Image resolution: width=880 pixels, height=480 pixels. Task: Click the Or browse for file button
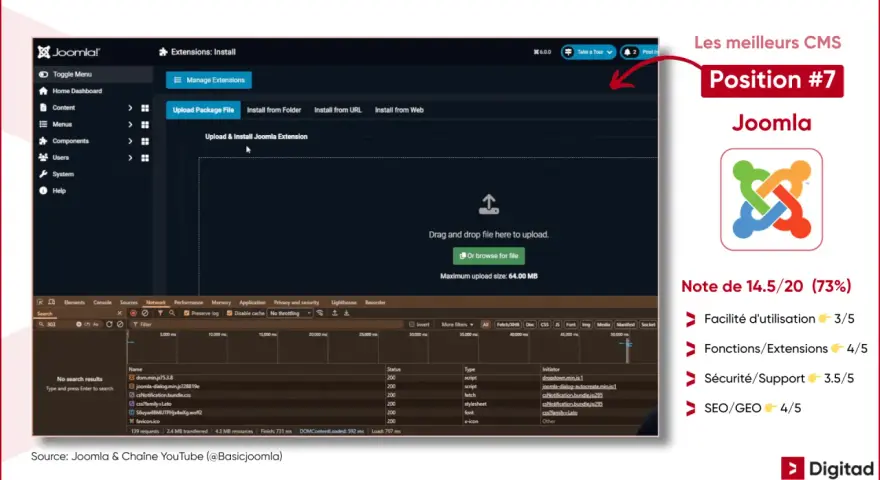(489, 256)
